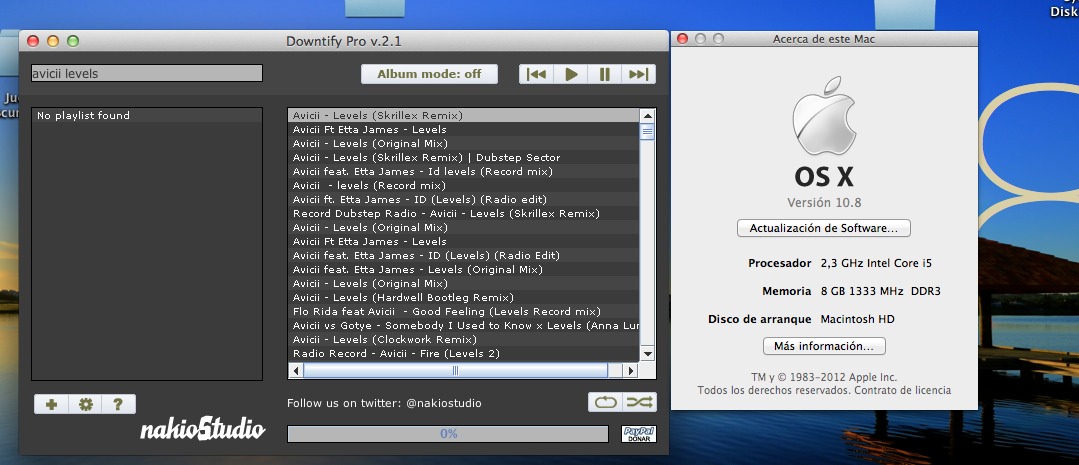Select 'Avicii feat. Etta James - Levels (Original Mix)'
Screen dimensions: 1079x465
(464, 270)
